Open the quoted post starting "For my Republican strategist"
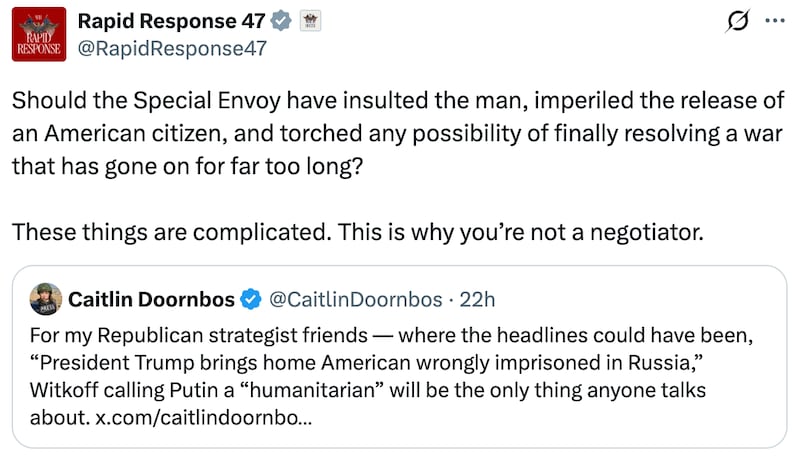The width and height of the screenshot is (800, 459). coord(399,357)
